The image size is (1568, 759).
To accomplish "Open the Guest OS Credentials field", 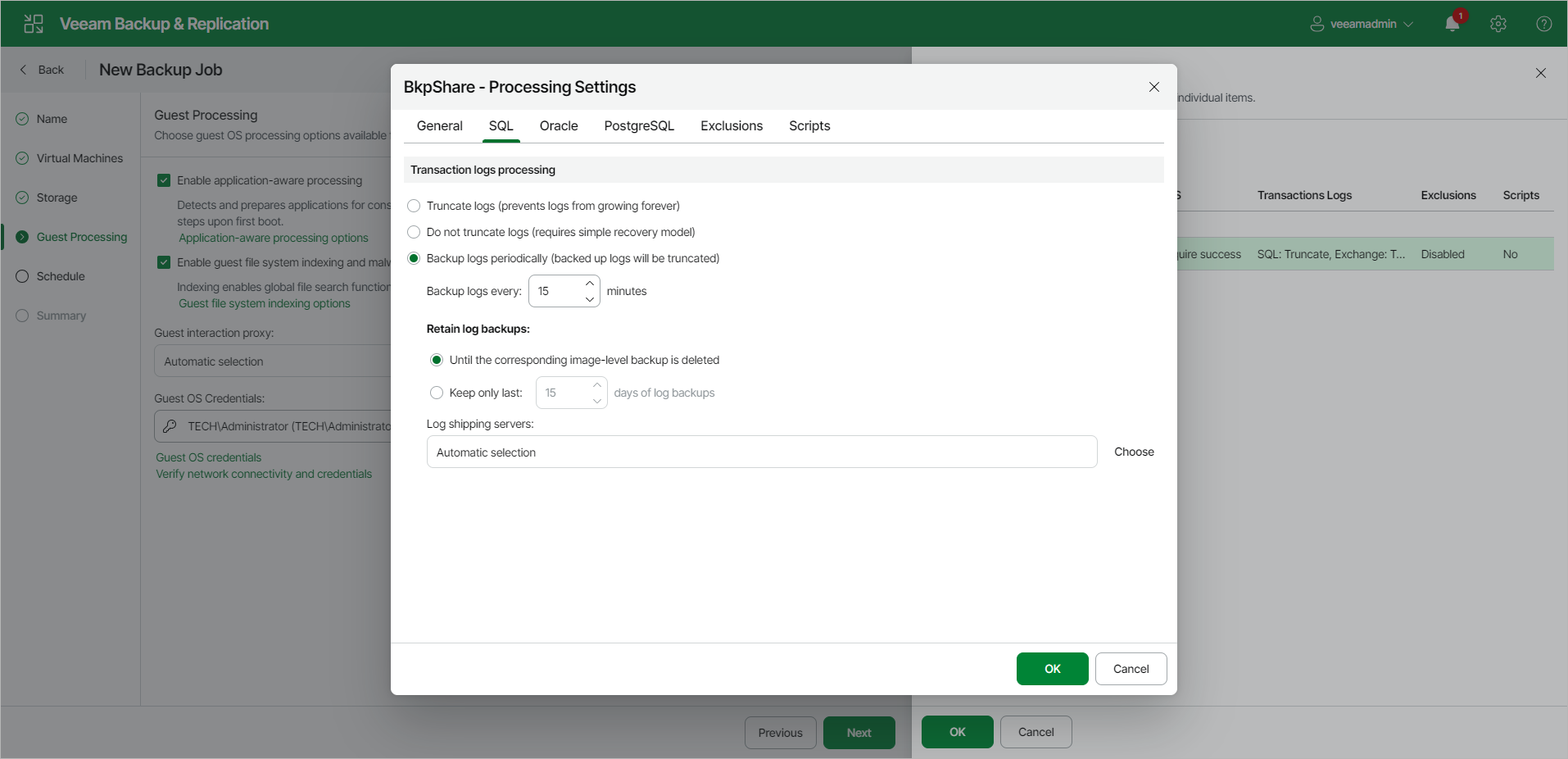I will 273,426.
